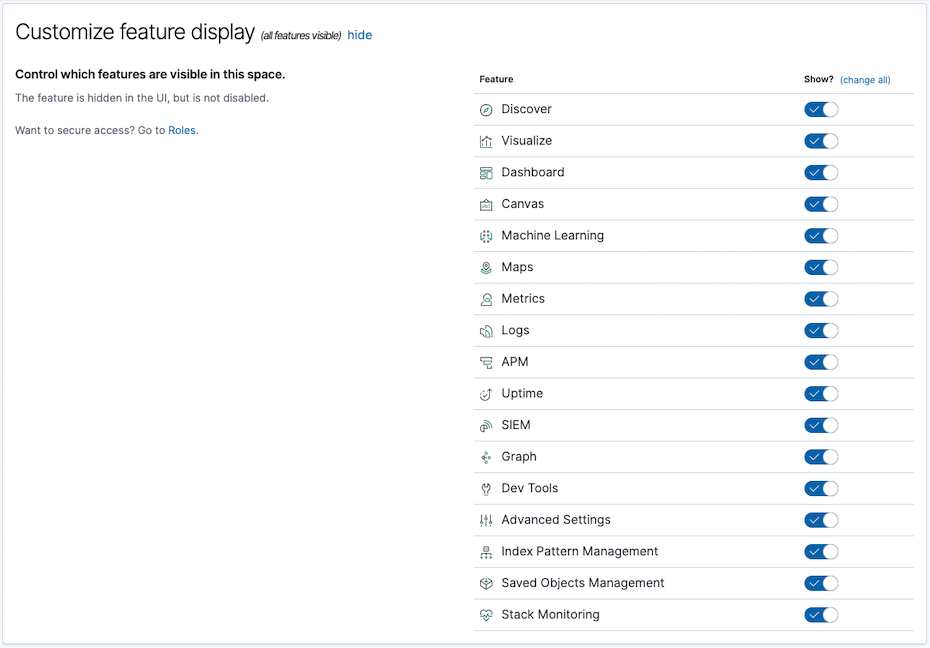Turn off the Metrics feature toggle
Screen dimensions: 930x648
click(x=821, y=299)
